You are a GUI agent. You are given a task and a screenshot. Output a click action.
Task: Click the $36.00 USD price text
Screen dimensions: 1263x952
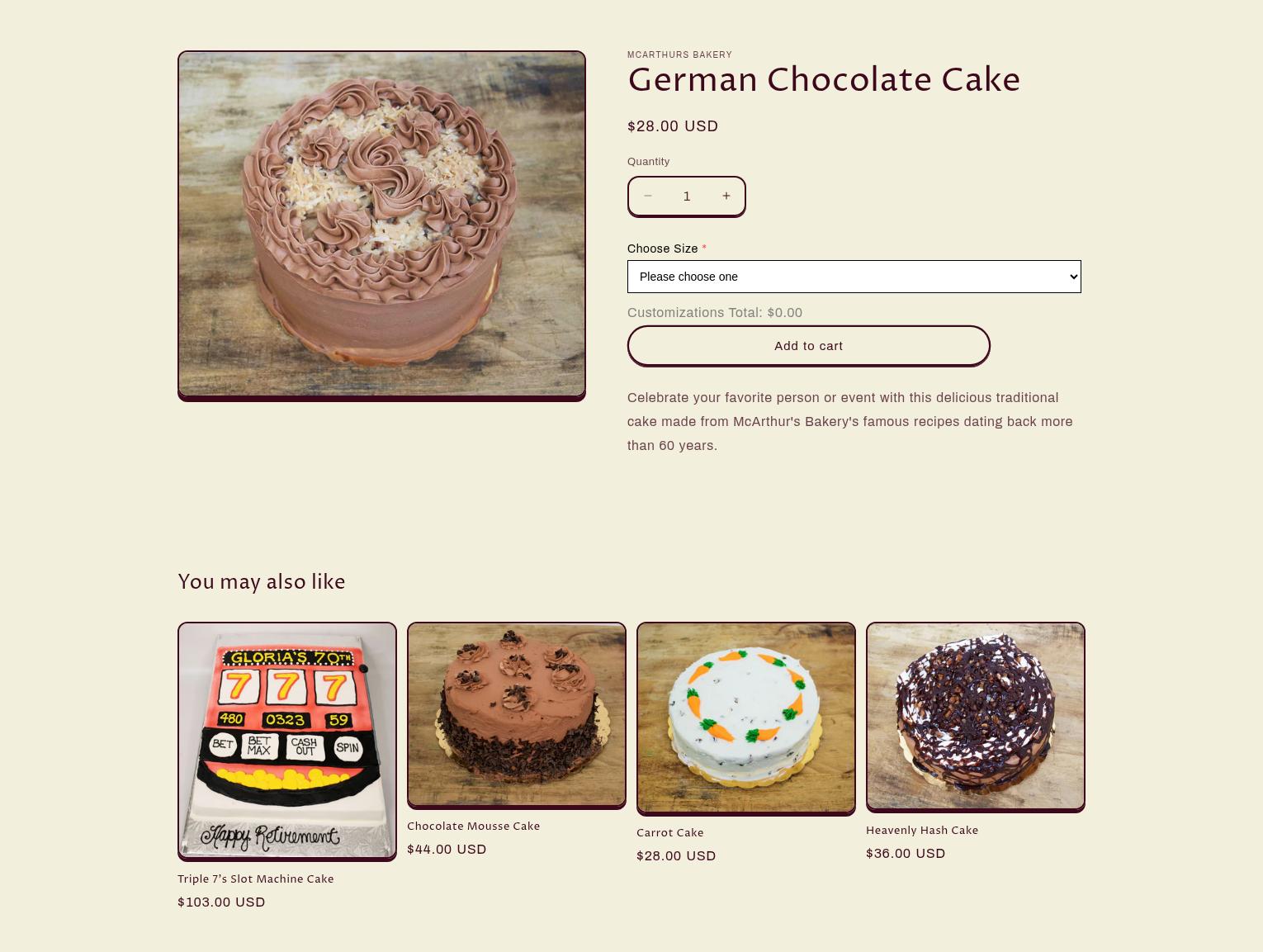[x=906, y=854]
